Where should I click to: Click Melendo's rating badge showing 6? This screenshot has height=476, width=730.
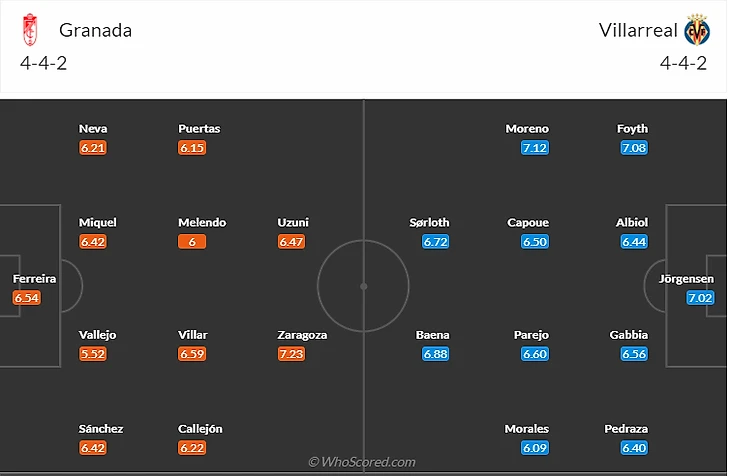(x=191, y=242)
